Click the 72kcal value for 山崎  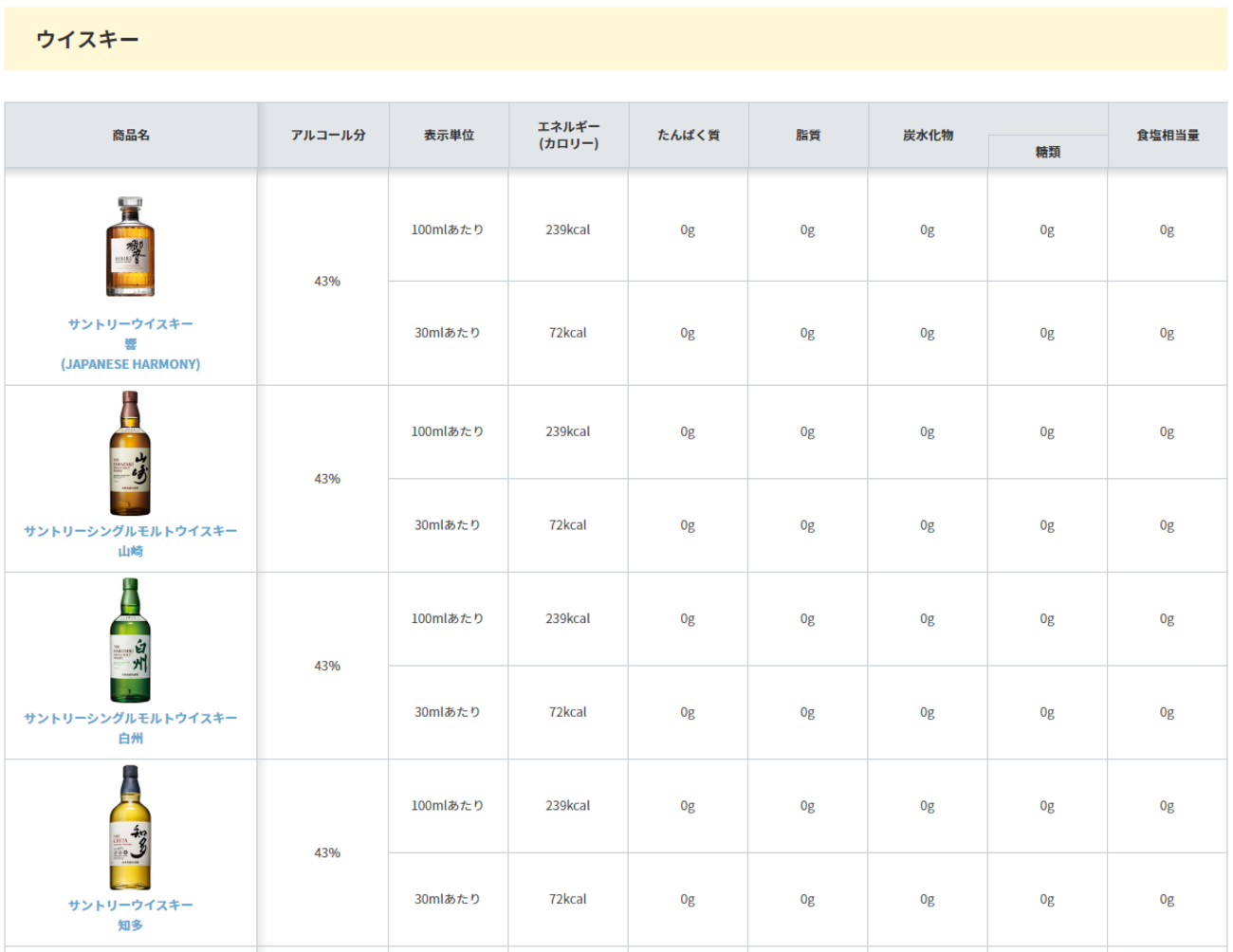(x=567, y=525)
